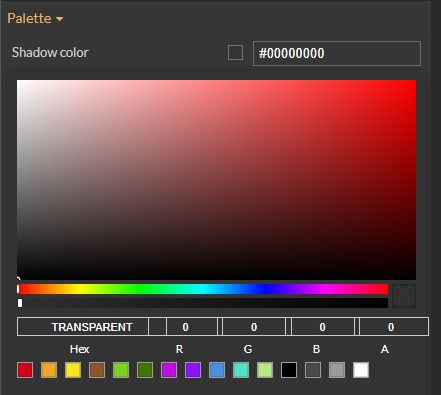Choose the red preset swatch

[x=25, y=370]
